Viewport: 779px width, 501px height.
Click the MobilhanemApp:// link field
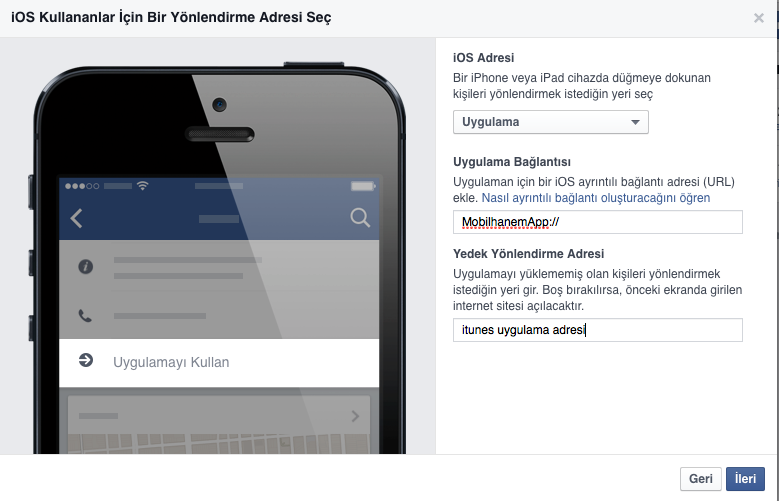point(598,222)
